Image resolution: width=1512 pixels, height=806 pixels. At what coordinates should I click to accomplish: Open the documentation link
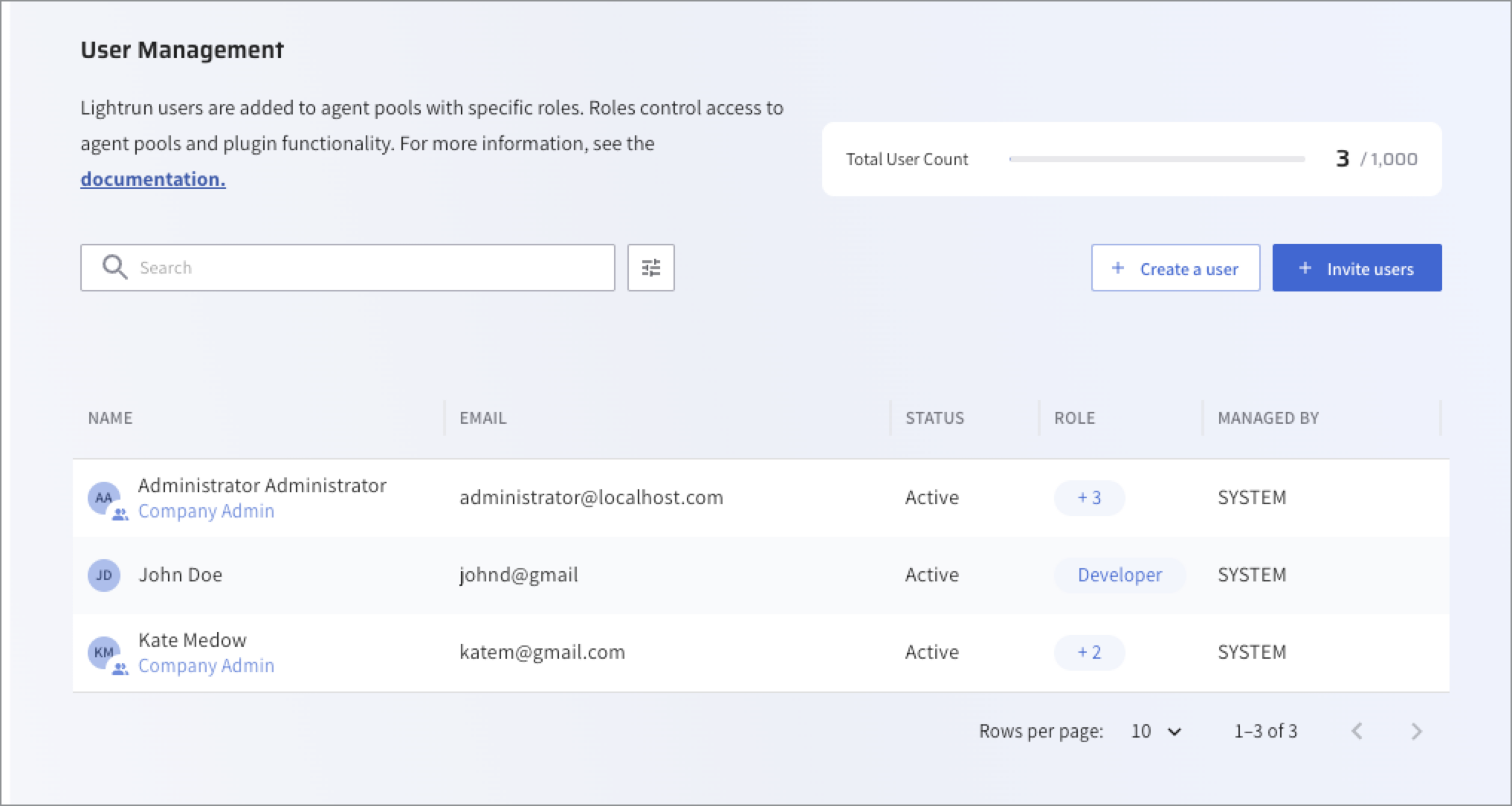point(153,179)
